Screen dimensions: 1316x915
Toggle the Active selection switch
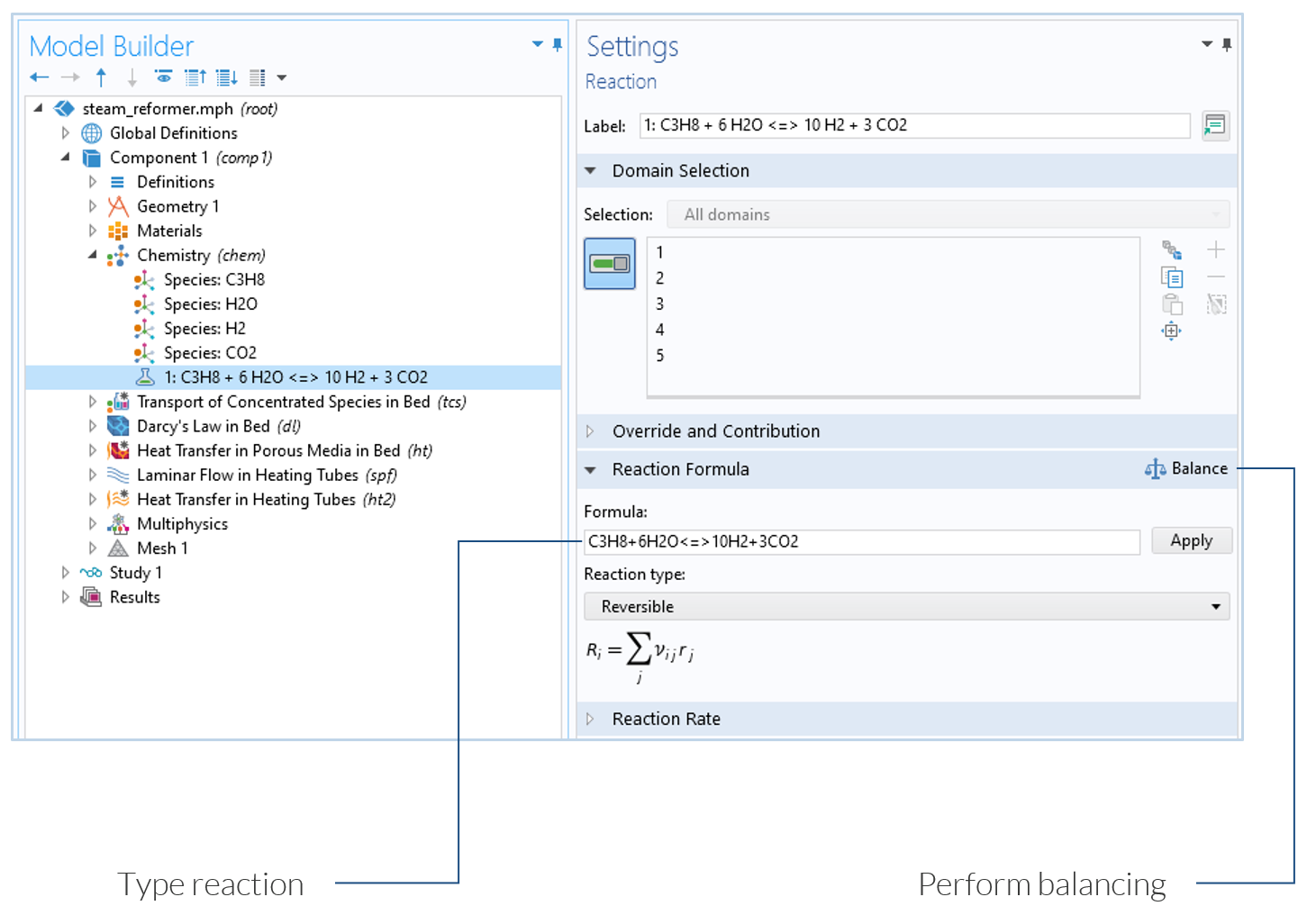pos(610,264)
